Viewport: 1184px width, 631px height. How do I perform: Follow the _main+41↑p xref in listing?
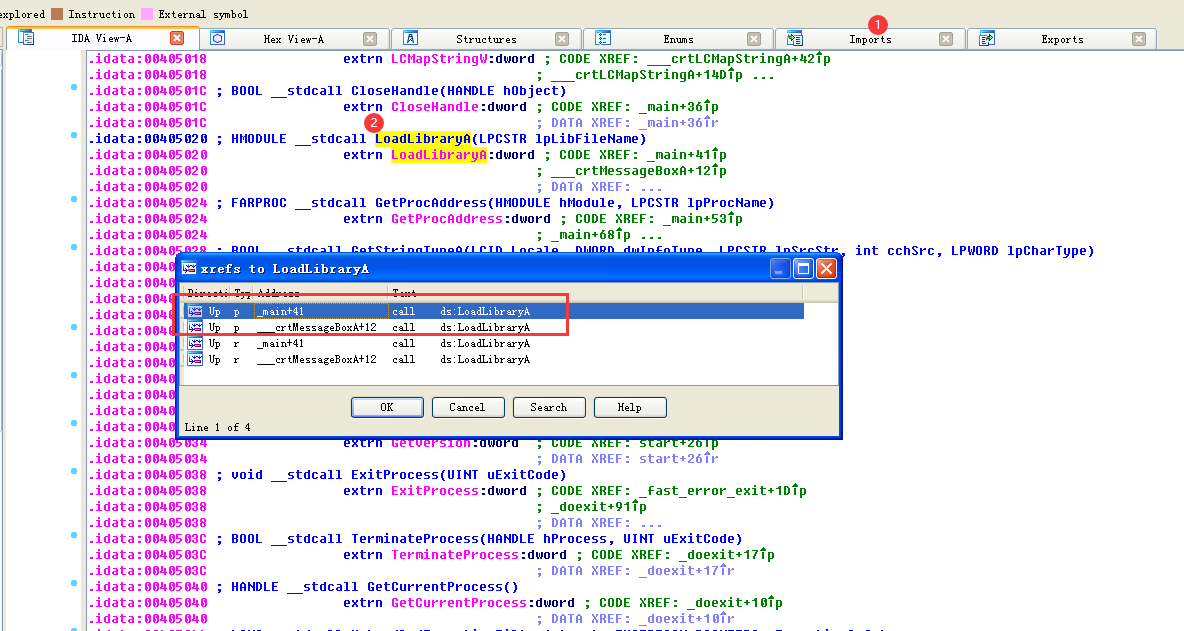pyautogui.click(x=686, y=155)
